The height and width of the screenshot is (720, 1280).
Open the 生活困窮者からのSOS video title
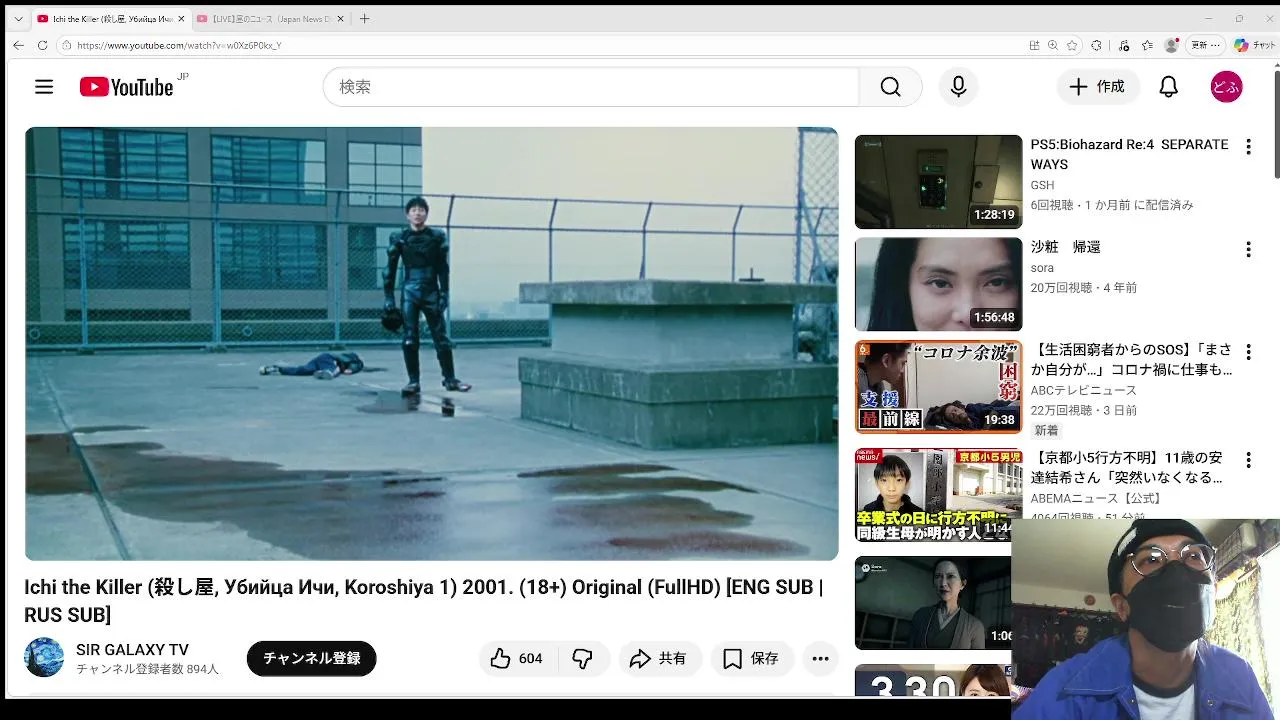click(x=1132, y=360)
